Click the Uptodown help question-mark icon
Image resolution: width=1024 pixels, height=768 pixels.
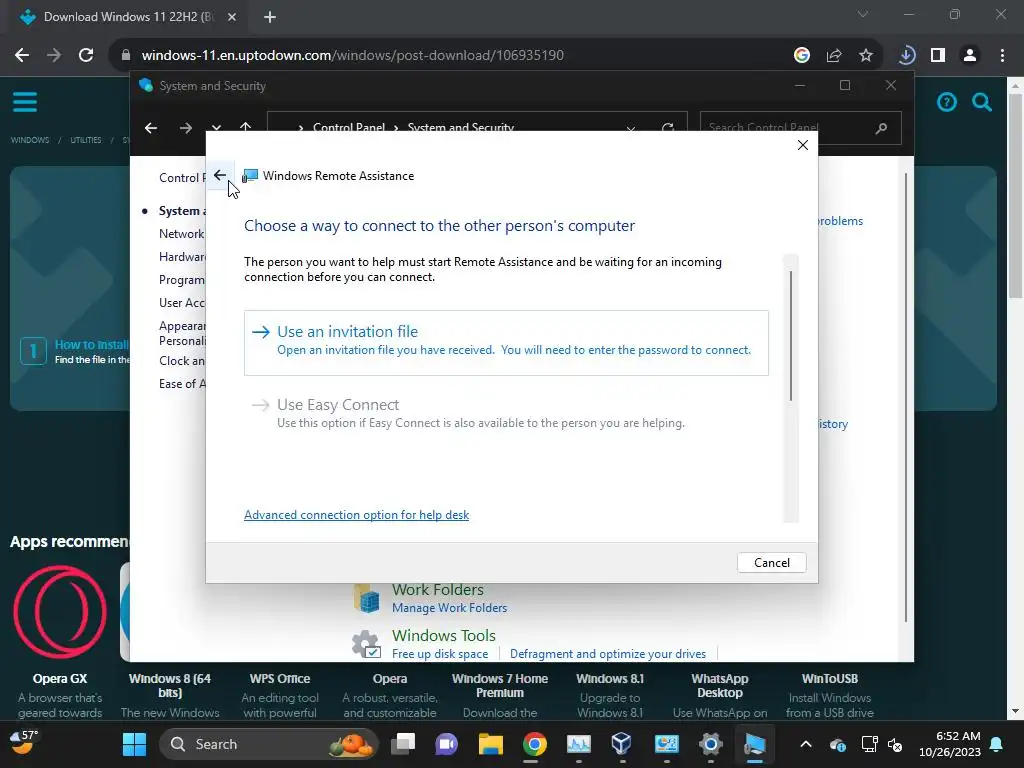946,102
